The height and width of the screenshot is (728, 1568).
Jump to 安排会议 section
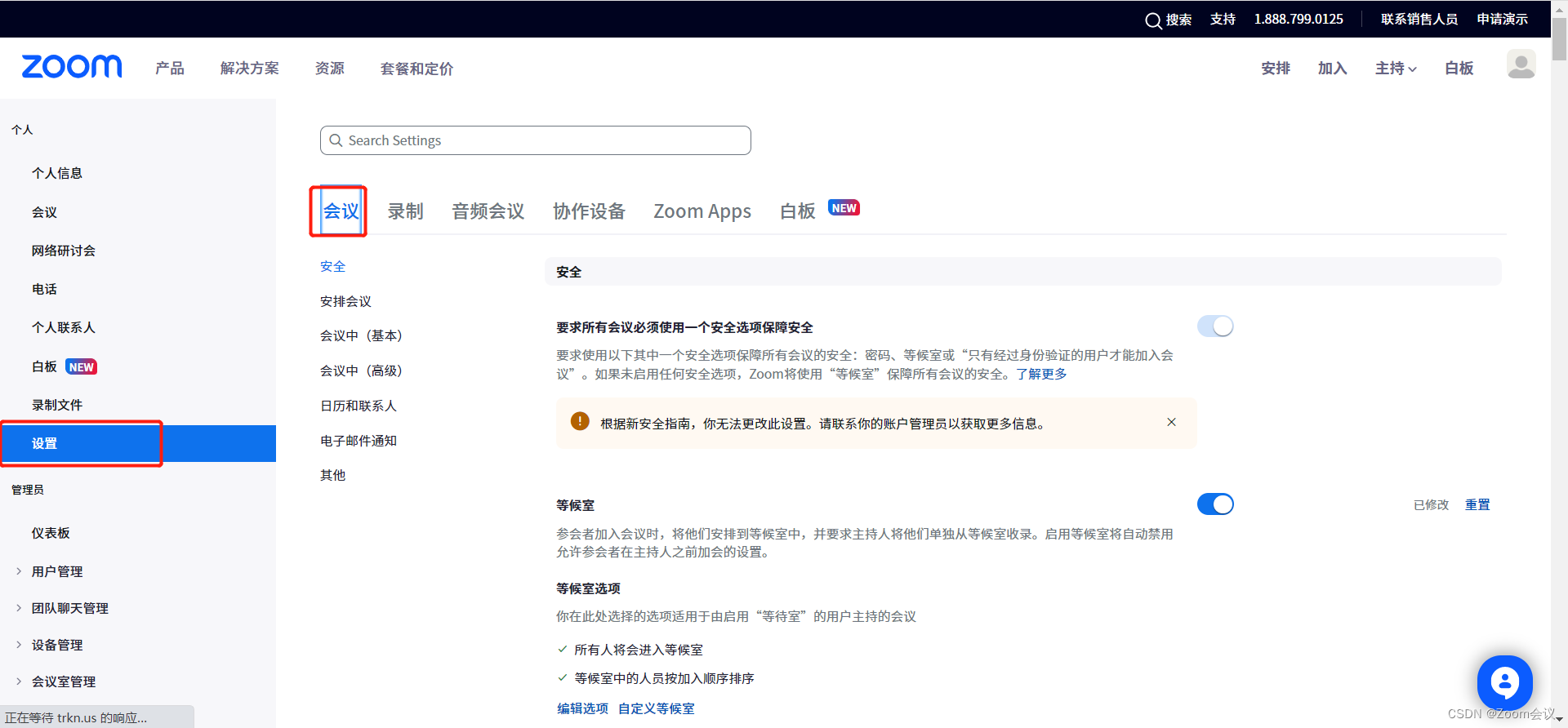345,301
